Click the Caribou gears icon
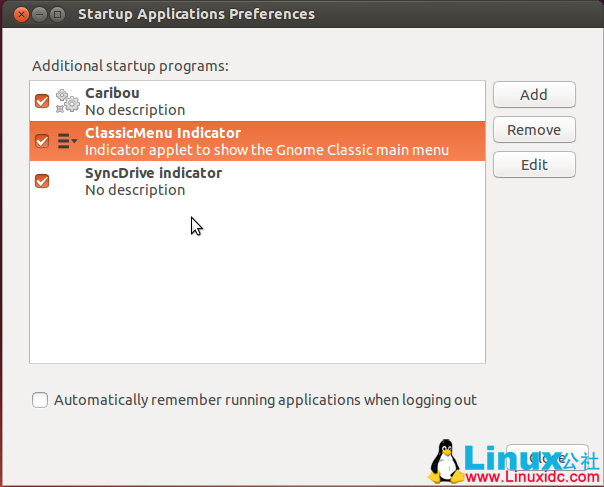 [x=67, y=101]
